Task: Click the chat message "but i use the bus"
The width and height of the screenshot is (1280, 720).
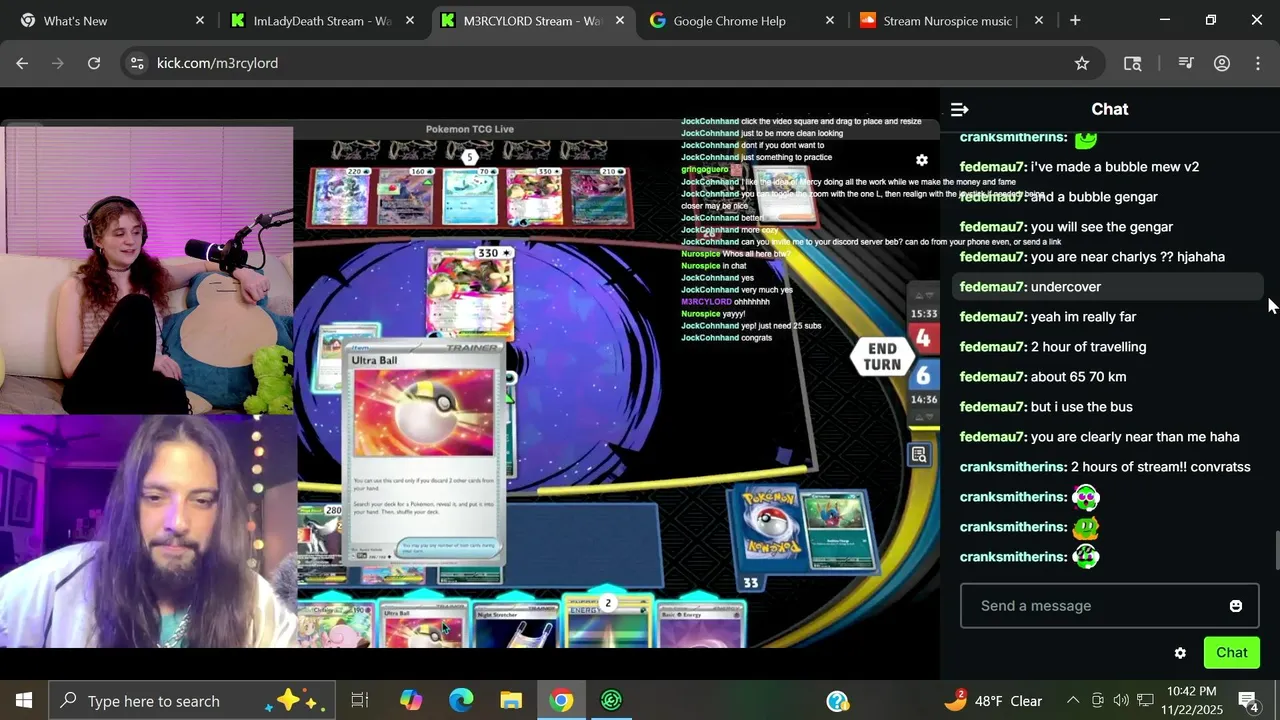Action: [x=1081, y=407]
